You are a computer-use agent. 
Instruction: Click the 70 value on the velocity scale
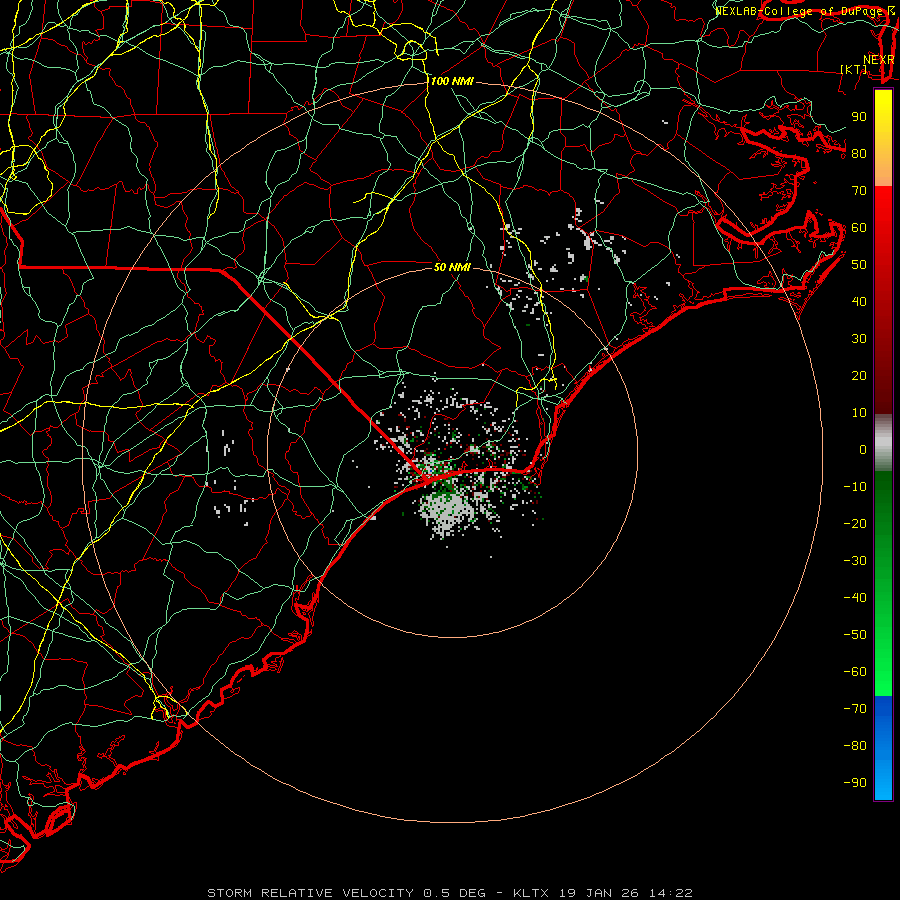pyautogui.click(x=859, y=191)
